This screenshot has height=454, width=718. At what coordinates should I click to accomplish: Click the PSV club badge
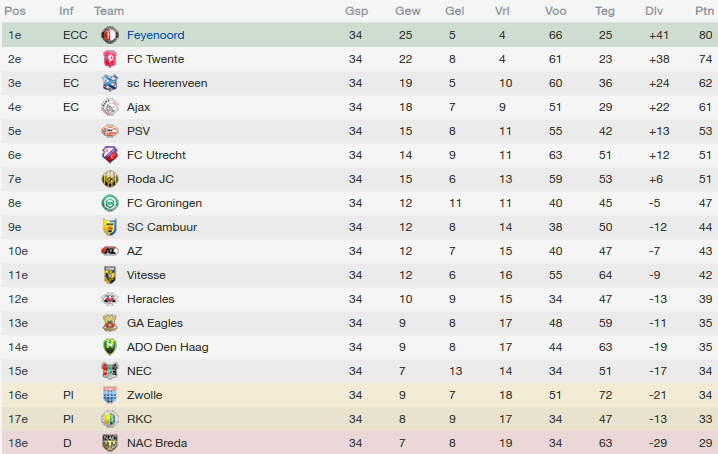tap(110, 131)
